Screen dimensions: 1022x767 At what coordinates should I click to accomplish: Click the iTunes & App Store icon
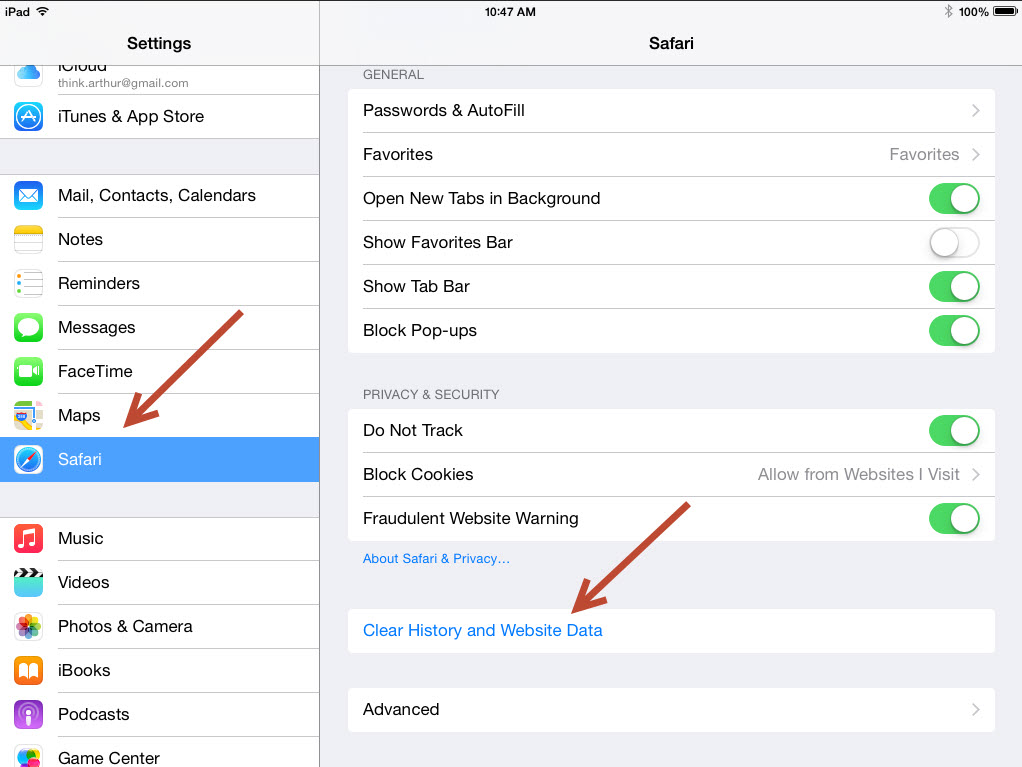pyautogui.click(x=28, y=117)
